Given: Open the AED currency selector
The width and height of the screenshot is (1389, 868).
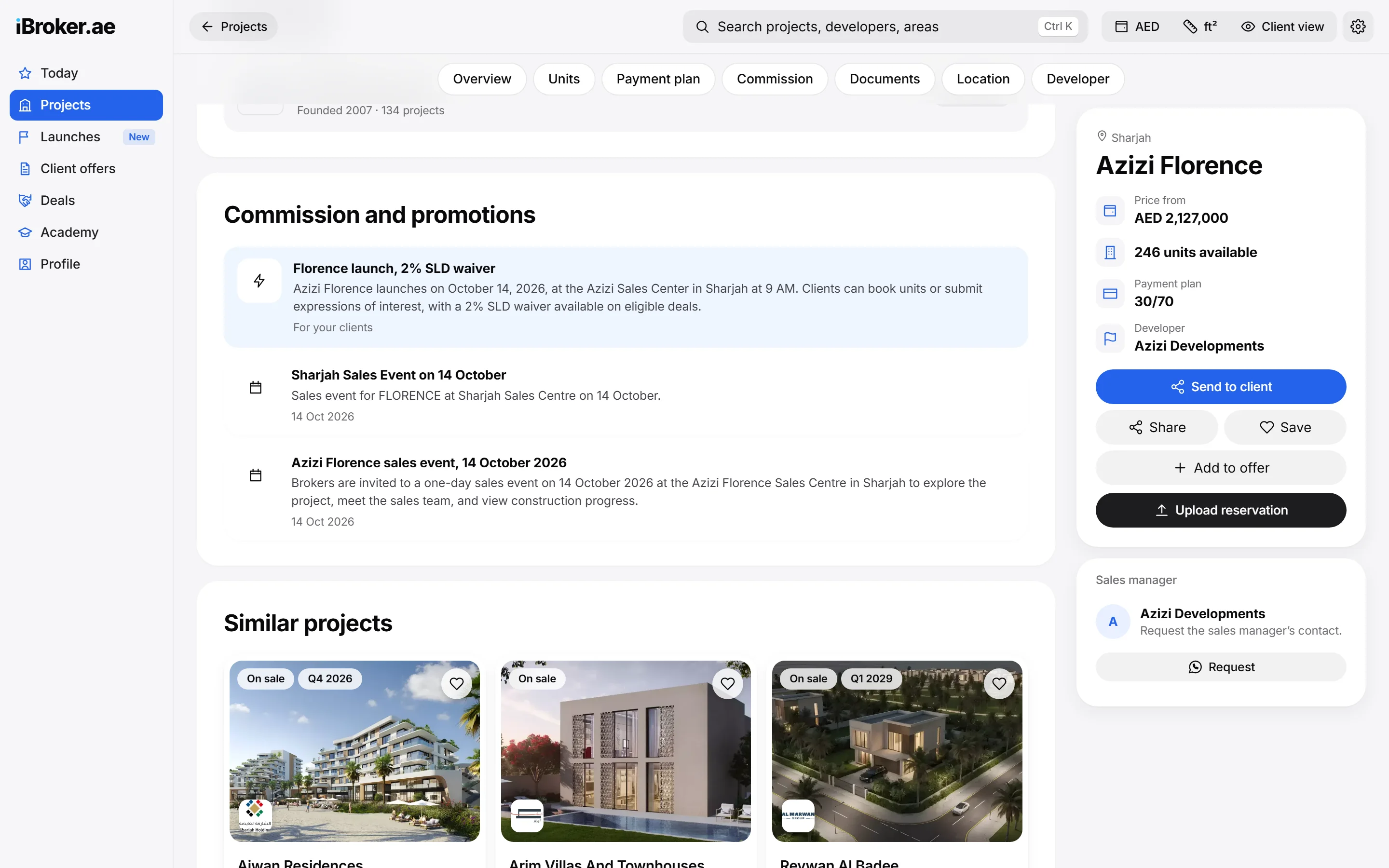Looking at the screenshot, I should pyautogui.click(x=1137, y=27).
